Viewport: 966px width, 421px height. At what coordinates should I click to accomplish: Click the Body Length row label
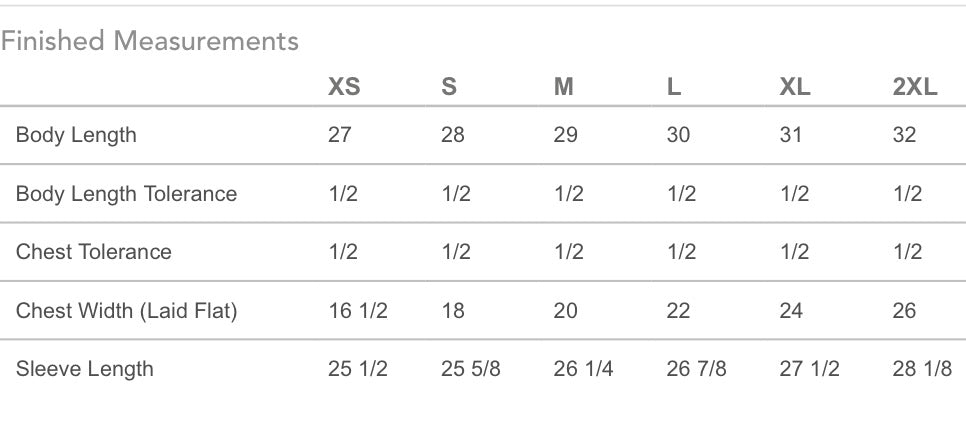[76, 135]
